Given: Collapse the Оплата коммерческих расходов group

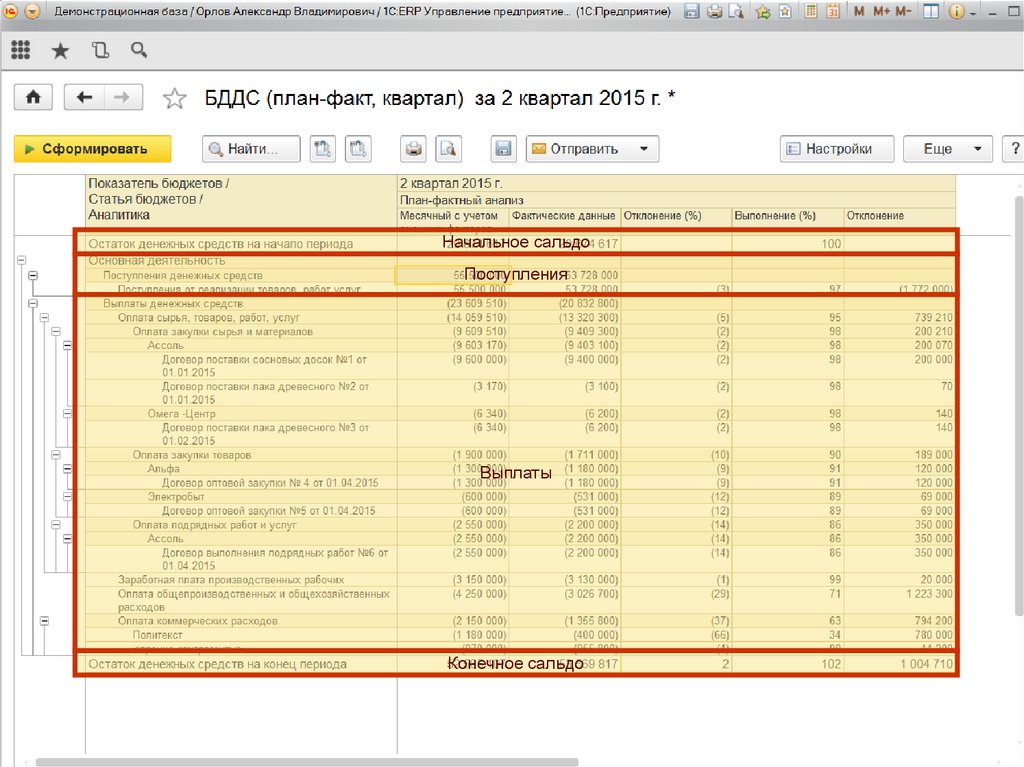Looking at the screenshot, I should point(44,621).
